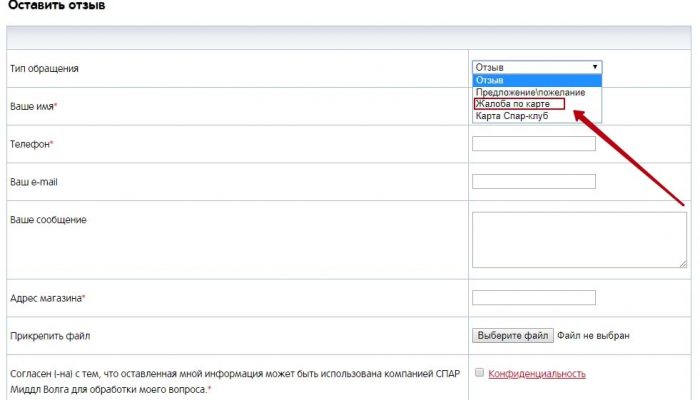Click the Телефон input field
The image size is (700, 400).
coord(533,144)
